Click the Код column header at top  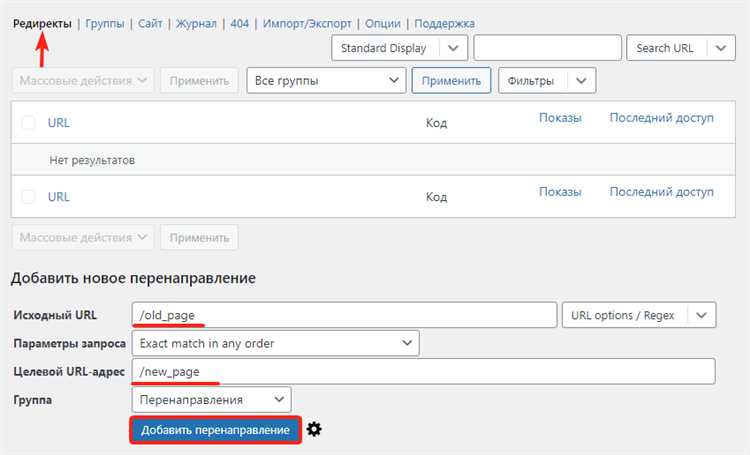436,122
